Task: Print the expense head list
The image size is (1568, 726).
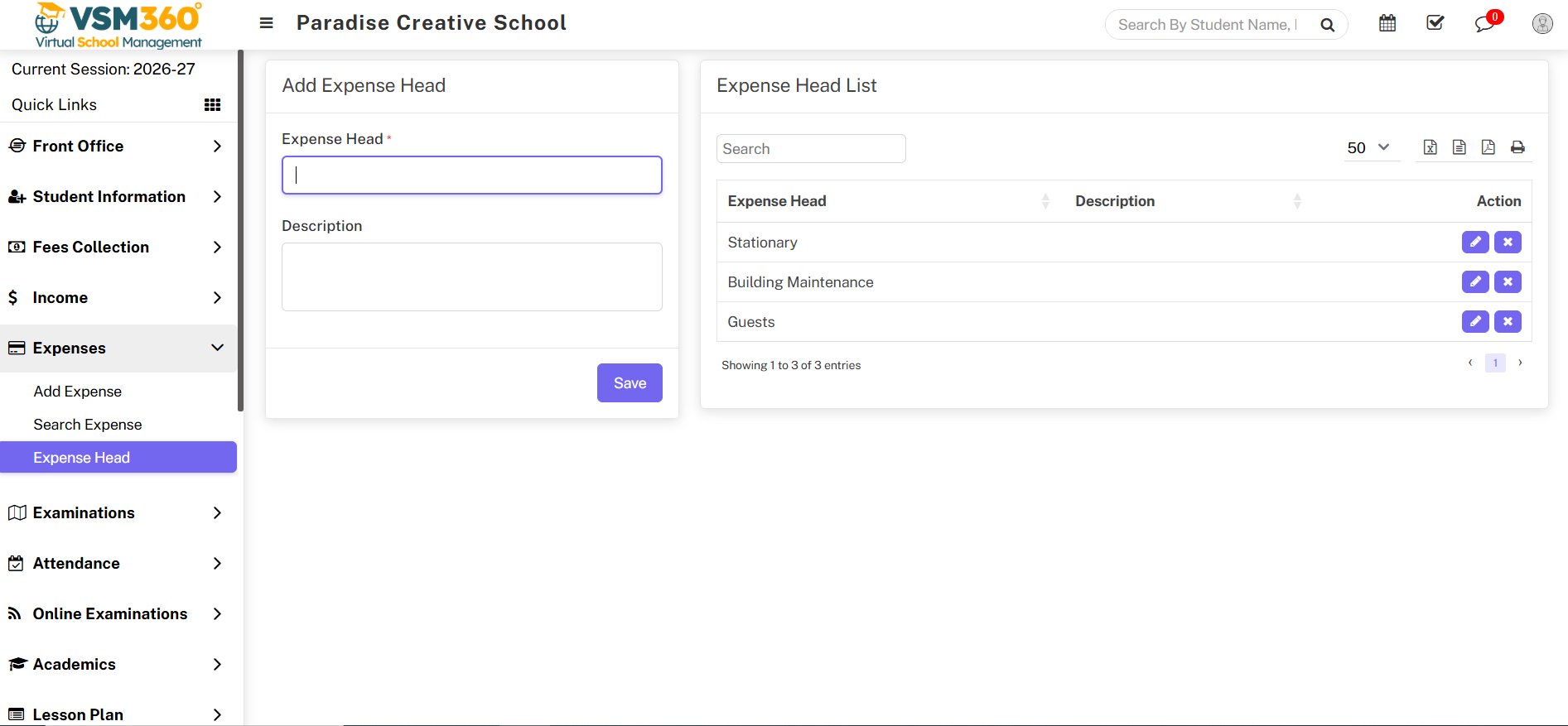Action: (1517, 147)
